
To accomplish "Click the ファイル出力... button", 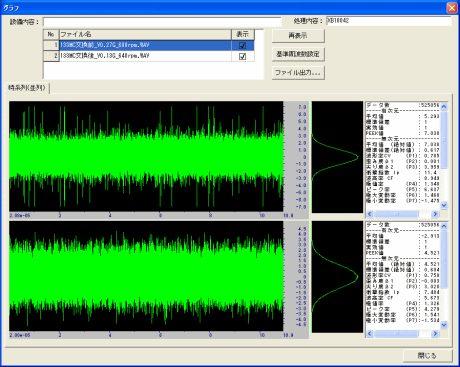I will click(298, 72).
